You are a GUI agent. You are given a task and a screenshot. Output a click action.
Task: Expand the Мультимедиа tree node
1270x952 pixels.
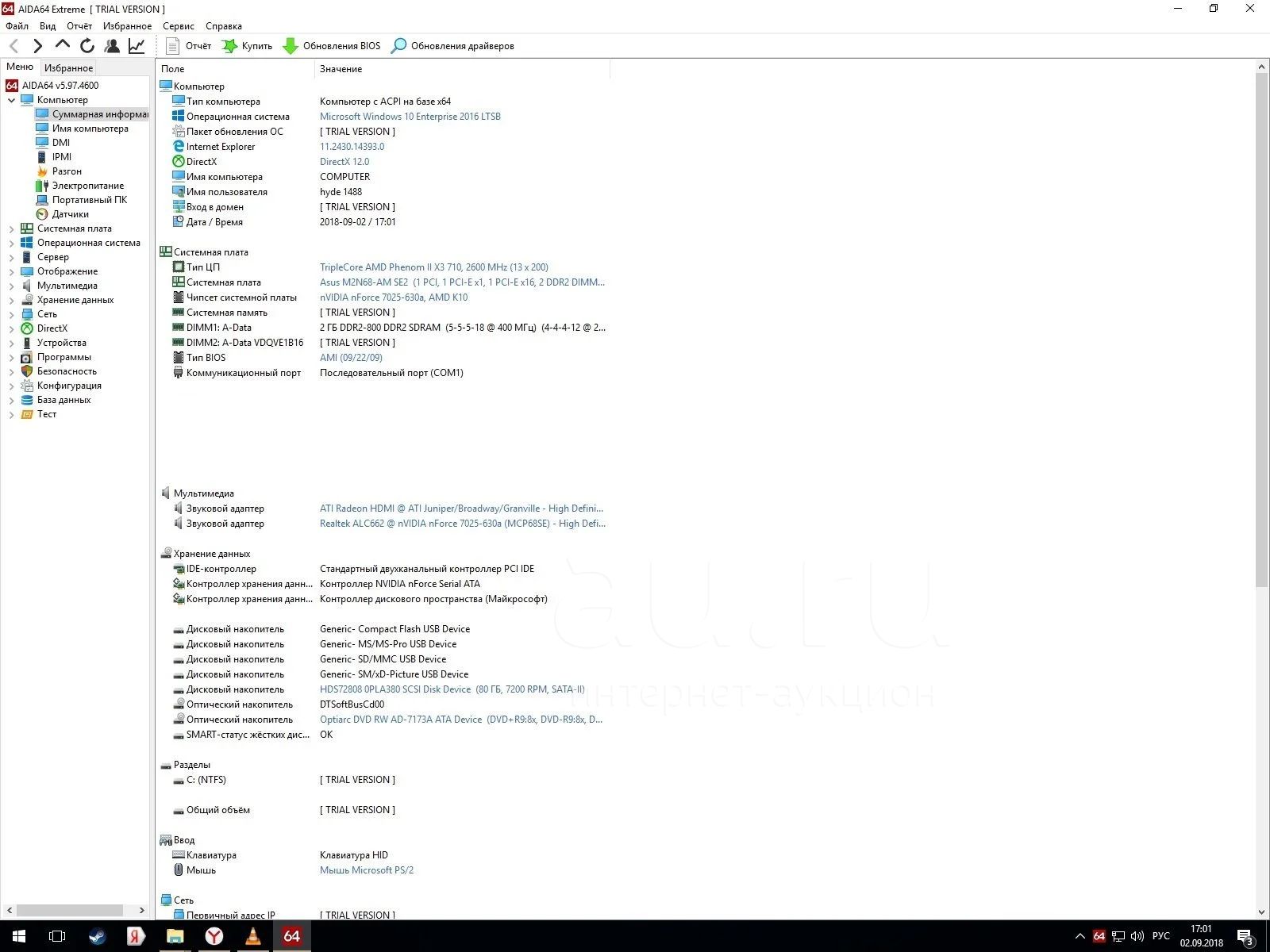tap(11, 286)
